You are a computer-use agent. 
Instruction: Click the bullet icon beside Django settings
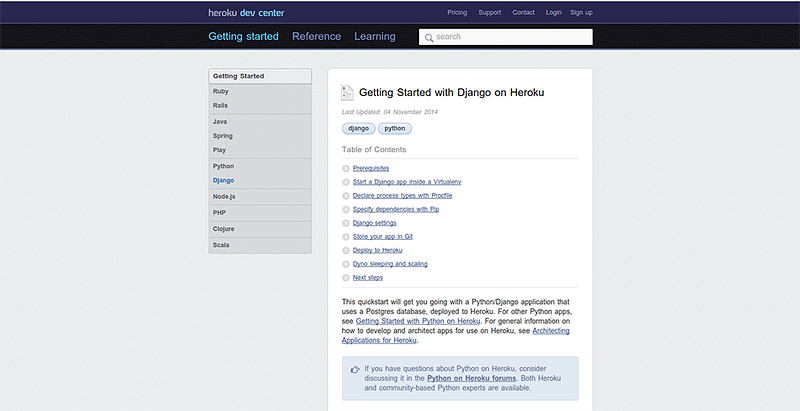(346, 223)
